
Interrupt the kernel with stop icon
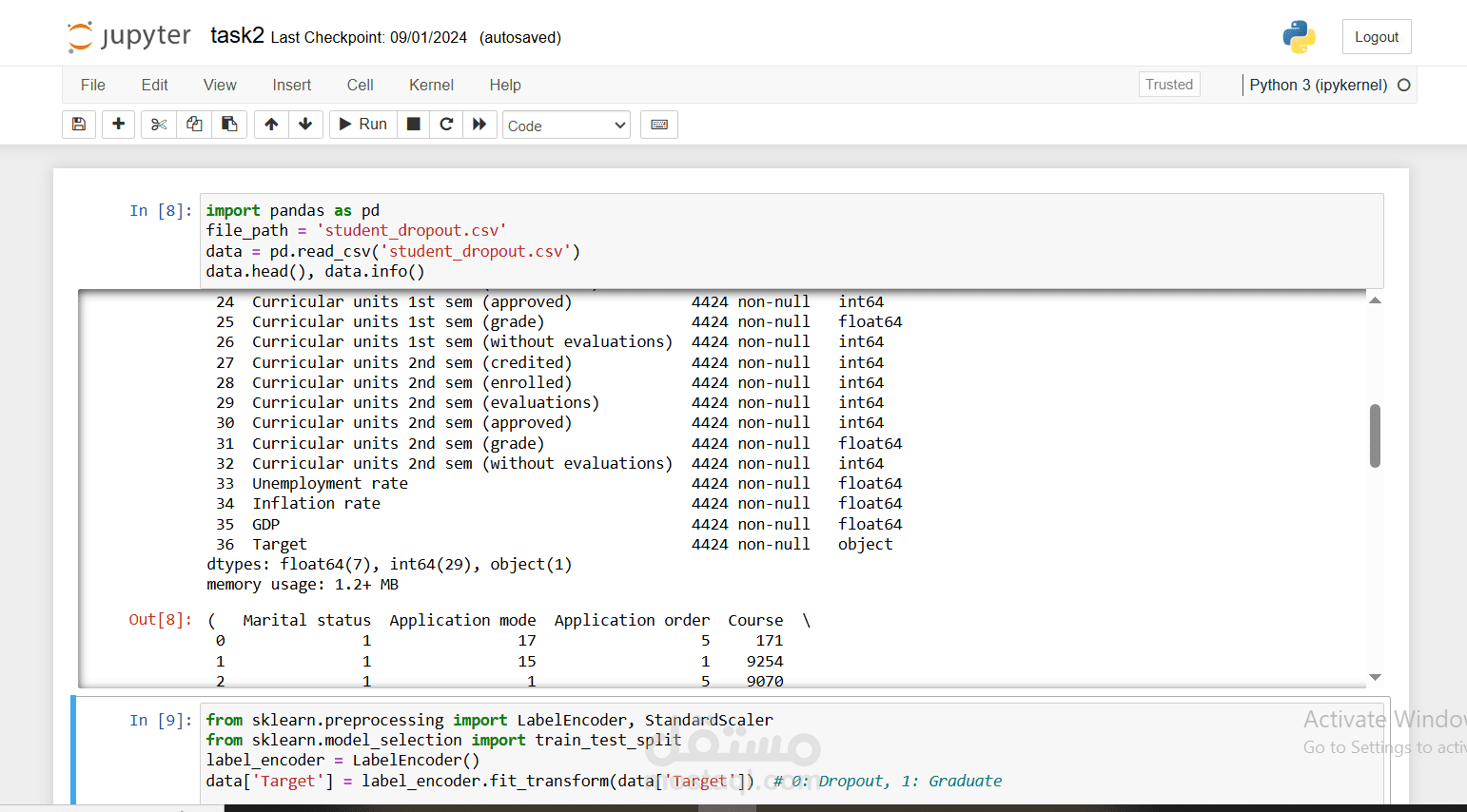coord(413,124)
